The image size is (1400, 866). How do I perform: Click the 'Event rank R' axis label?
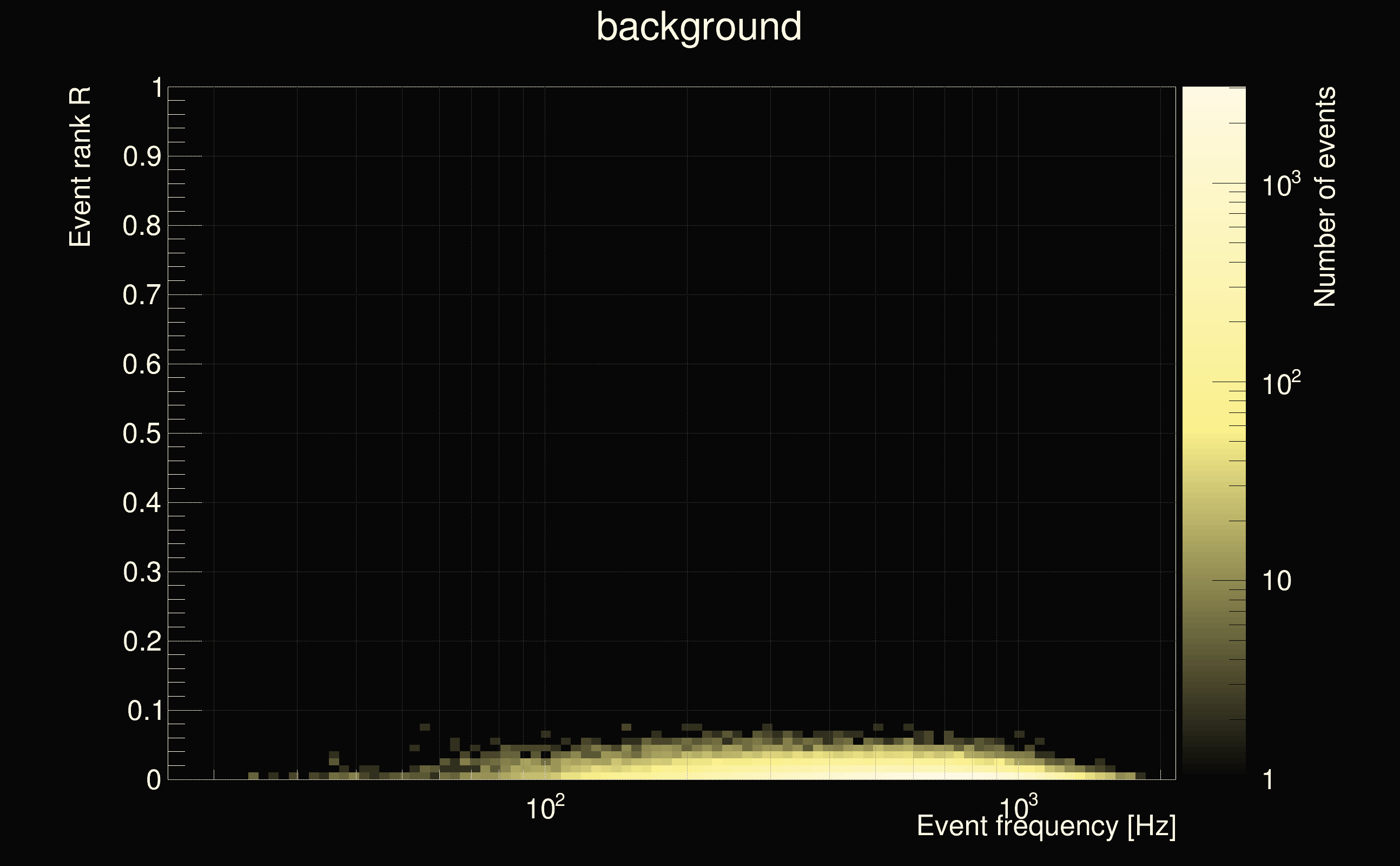(80, 167)
